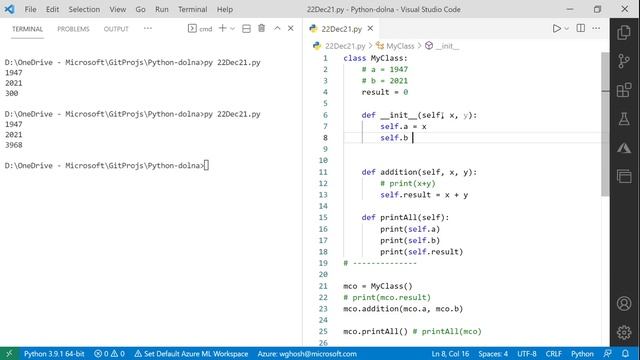Click 'result = 0' code line
Image resolution: width=640 pixels, height=360 pixels.
pos(384,92)
